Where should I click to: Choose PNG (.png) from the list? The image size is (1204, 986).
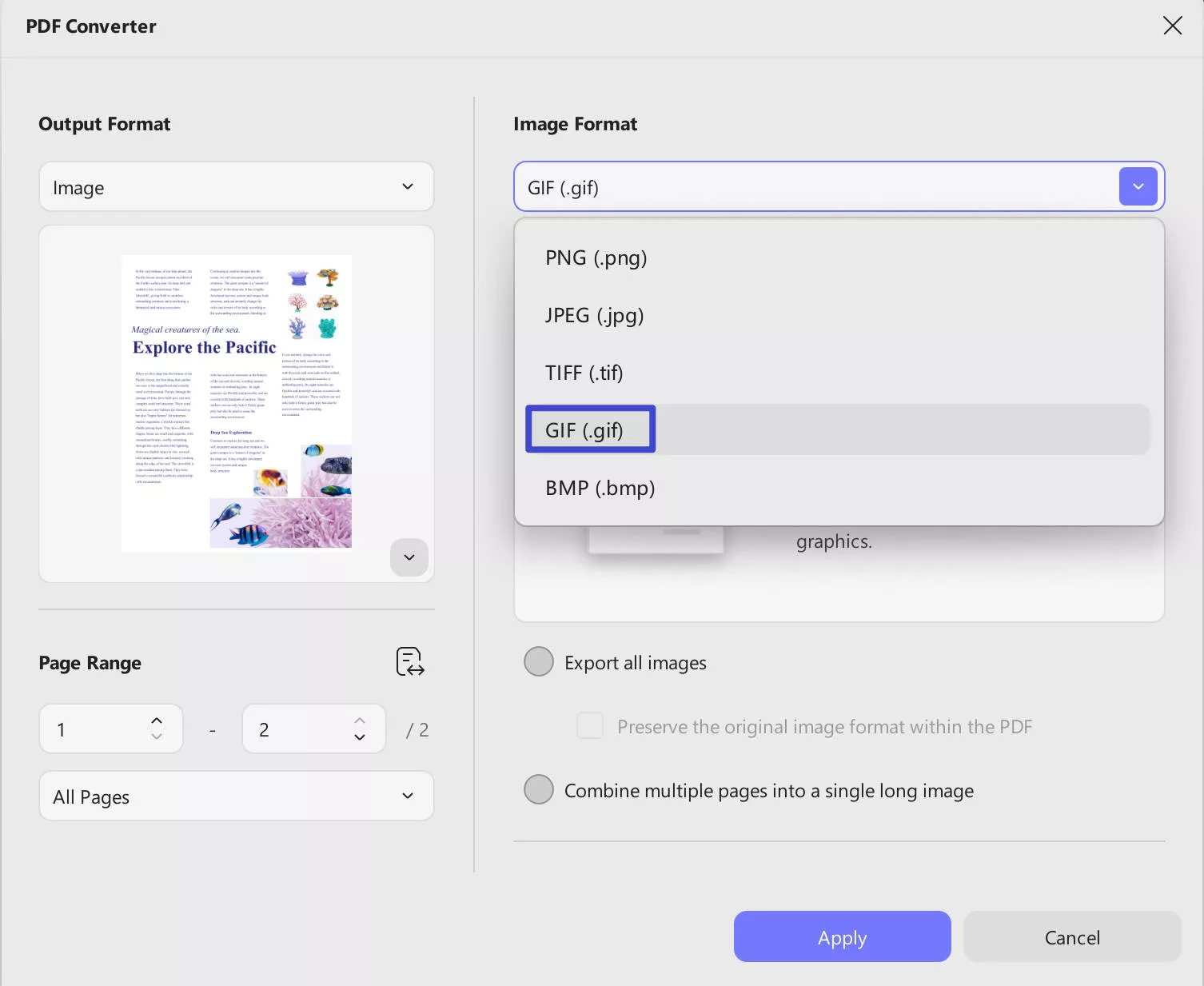pyautogui.click(x=596, y=258)
